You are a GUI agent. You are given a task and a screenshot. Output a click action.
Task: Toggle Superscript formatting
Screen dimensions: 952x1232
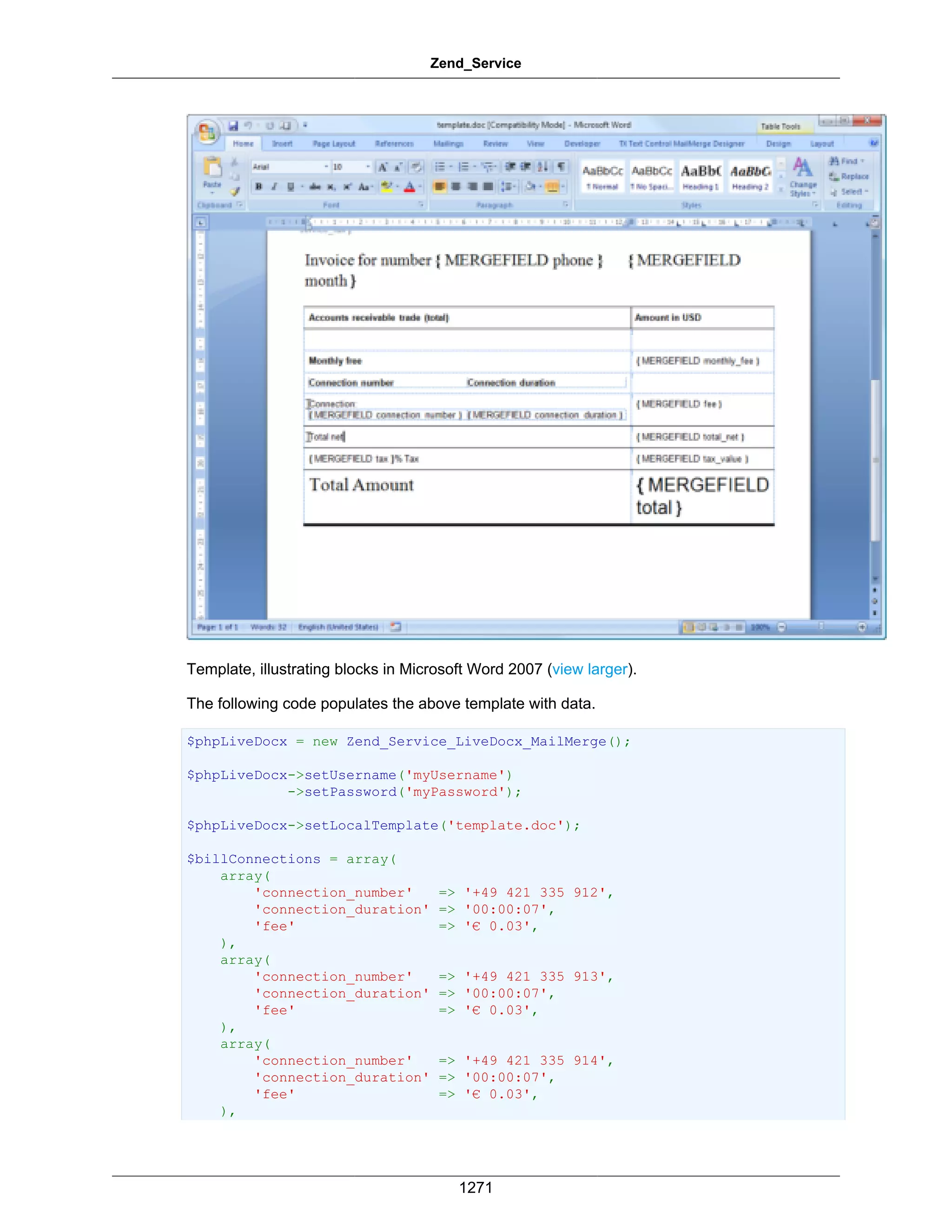[347, 187]
